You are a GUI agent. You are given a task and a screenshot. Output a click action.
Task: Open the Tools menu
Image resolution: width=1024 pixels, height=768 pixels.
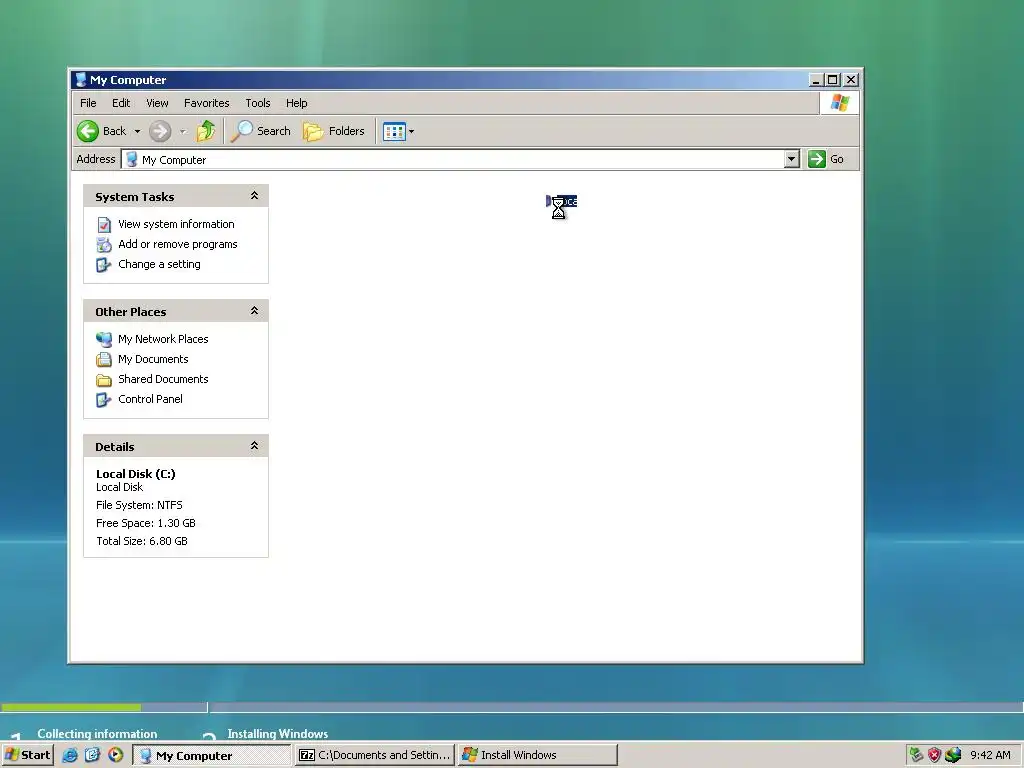tap(258, 103)
